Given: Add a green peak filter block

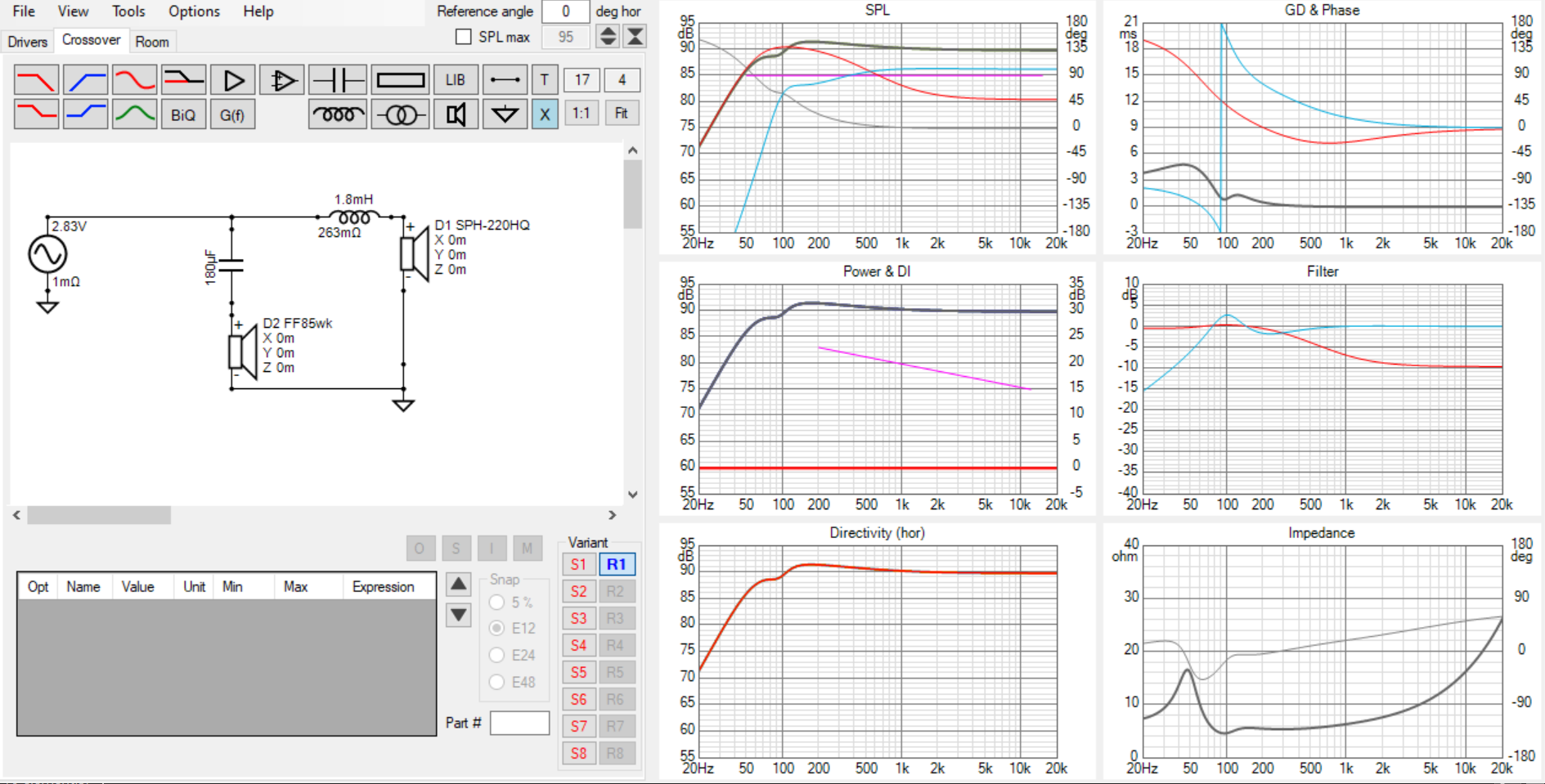Looking at the screenshot, I should point(134,114).
